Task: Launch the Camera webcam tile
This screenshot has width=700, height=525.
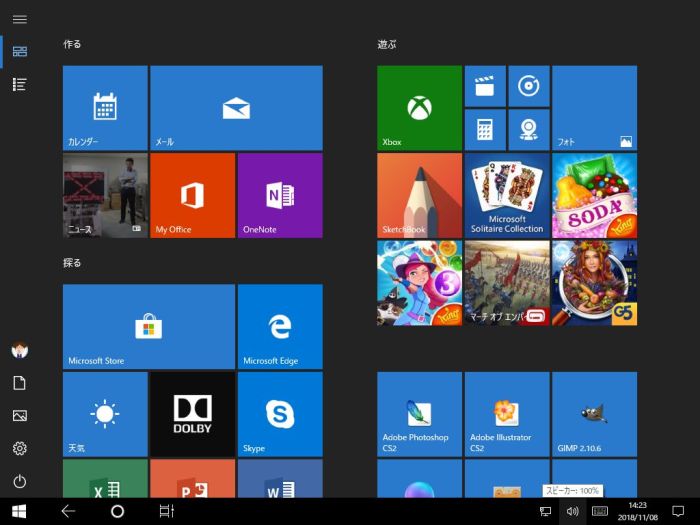Action: [528, 129]
